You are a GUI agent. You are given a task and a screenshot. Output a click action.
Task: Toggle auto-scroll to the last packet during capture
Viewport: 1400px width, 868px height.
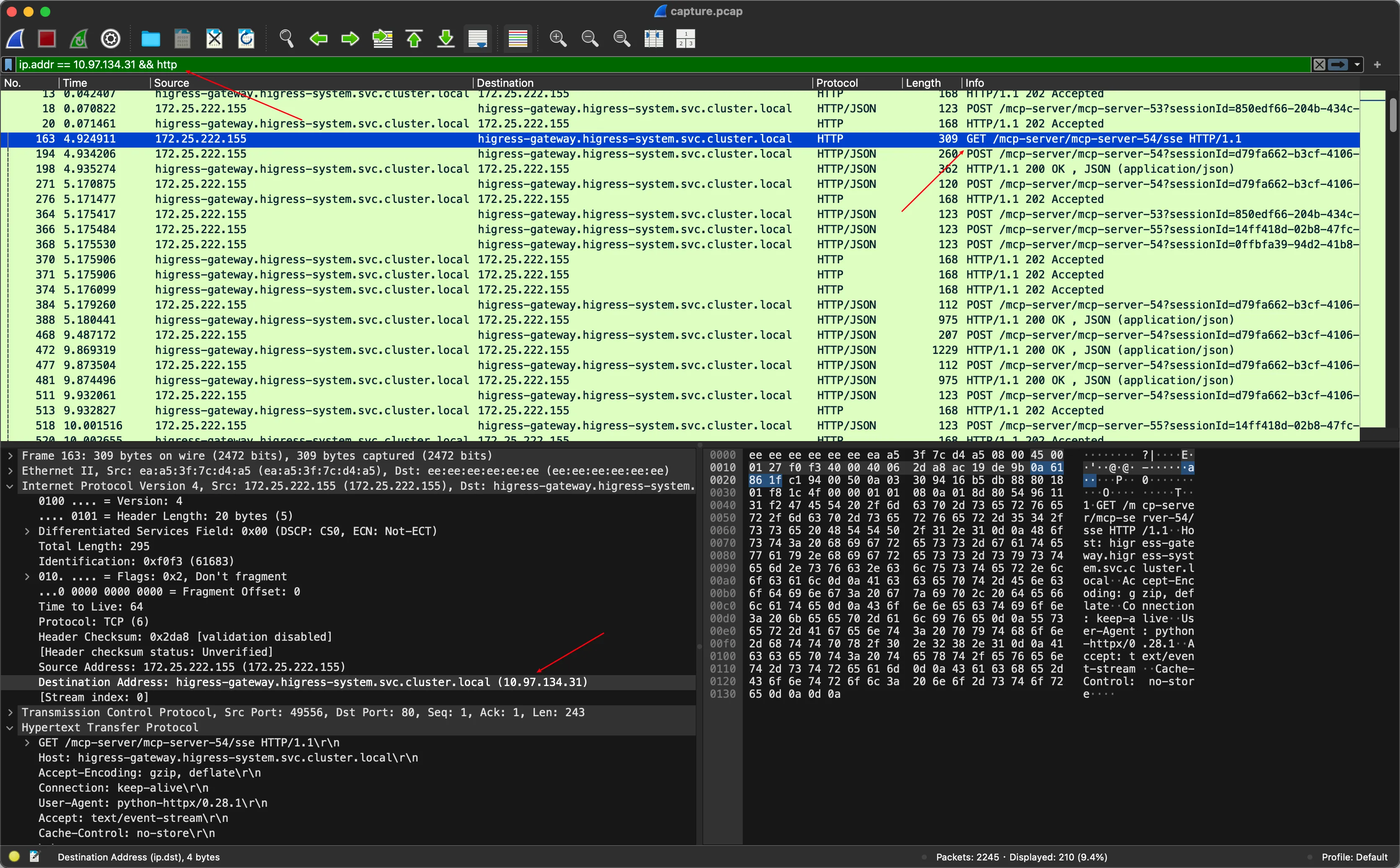(478, 39)
